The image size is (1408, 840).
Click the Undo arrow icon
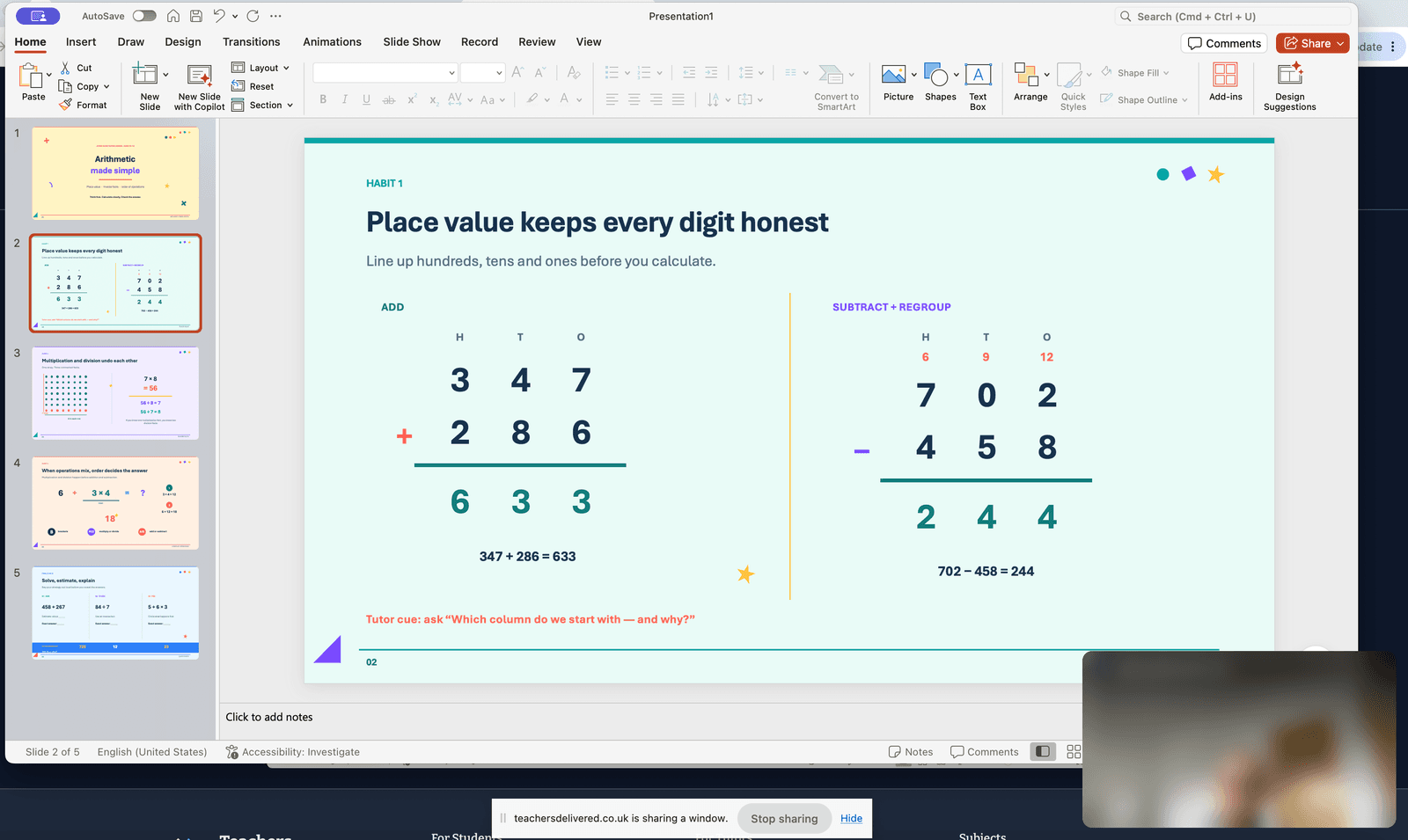tap(219, 16)
